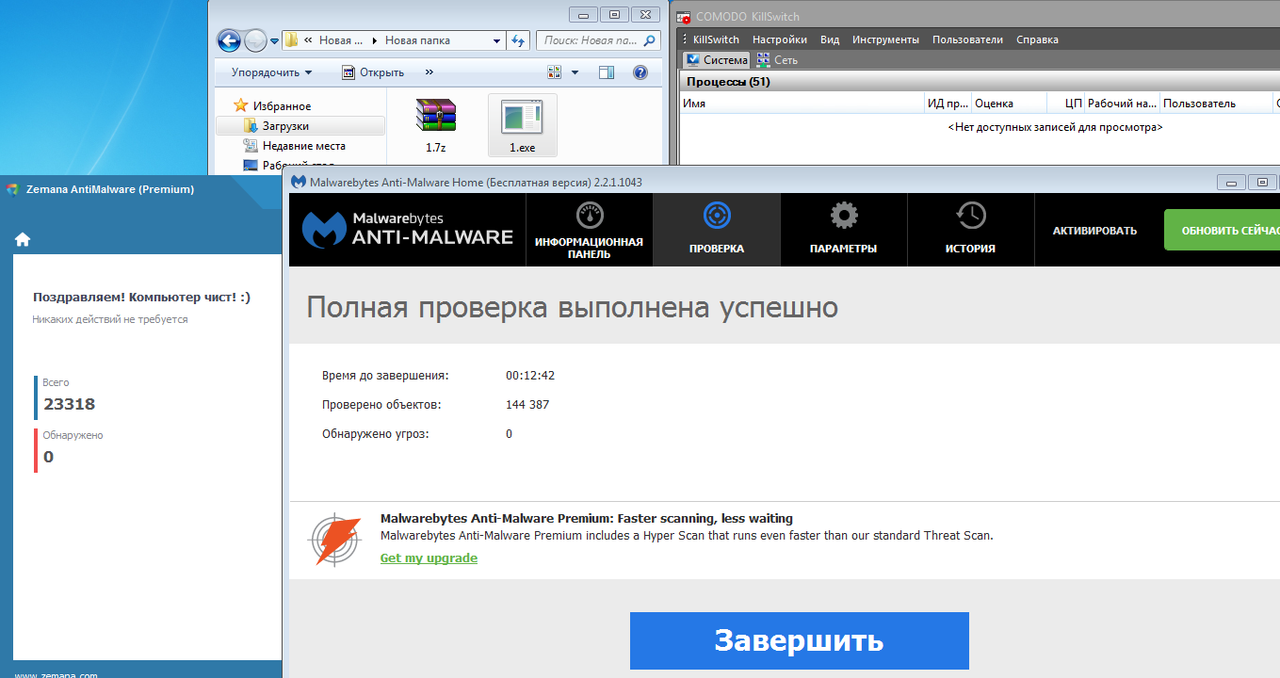This screenshot has width=1280, height=678.
Task: Click the Explorer search field
Action: pyautogui.click(x=599, y=41)
